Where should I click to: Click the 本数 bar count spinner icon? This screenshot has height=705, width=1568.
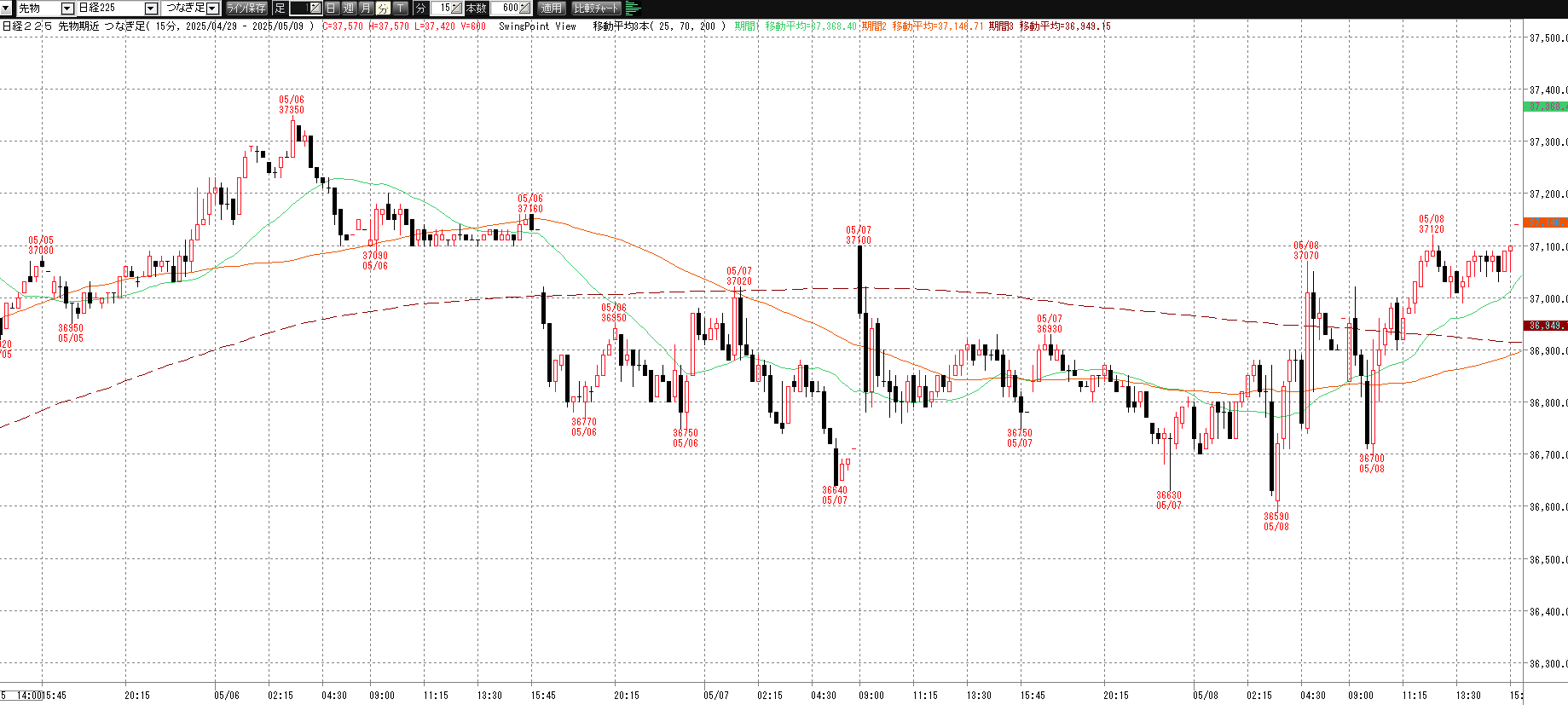[524, 9]
